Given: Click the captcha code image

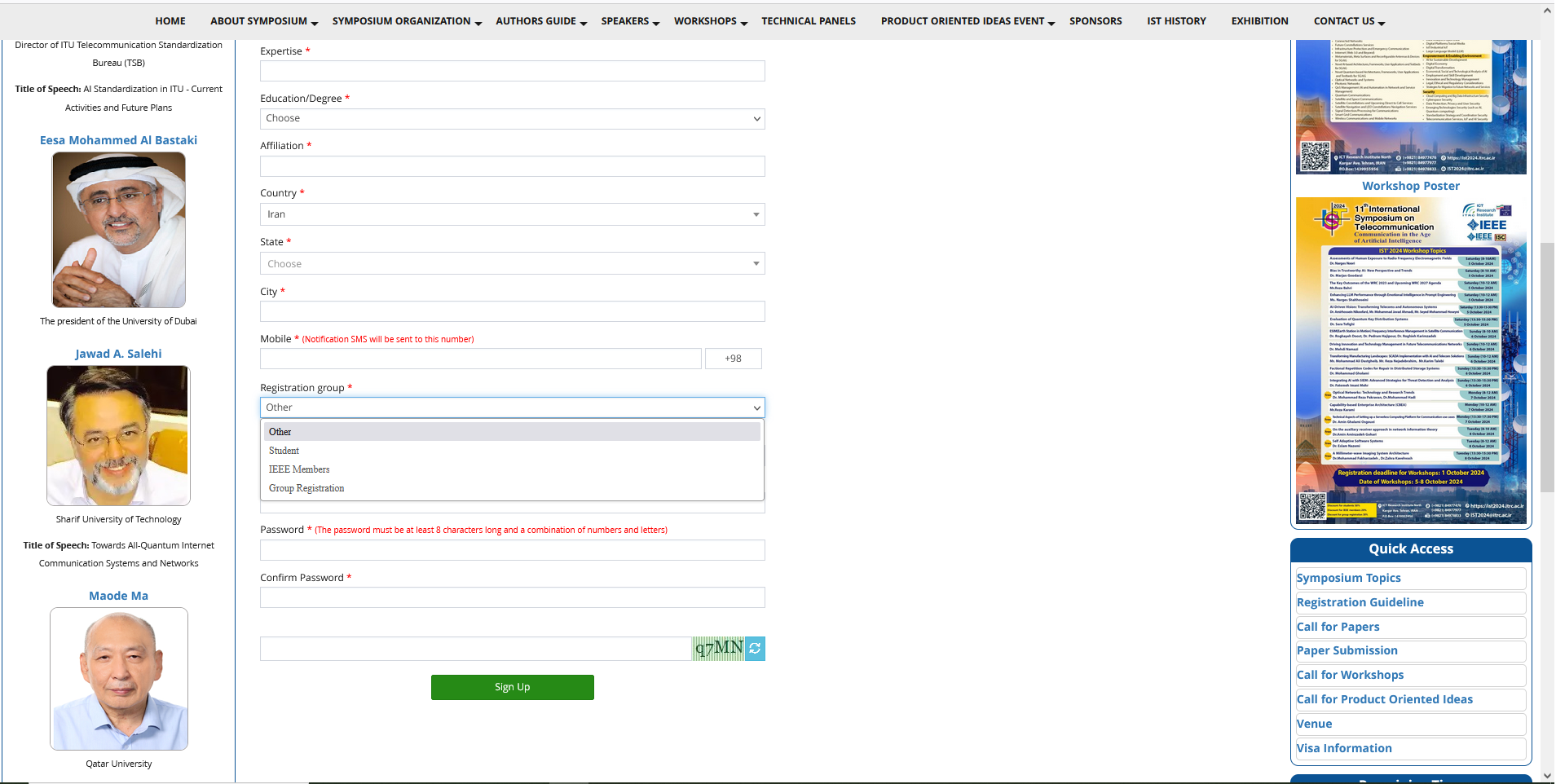Looking at the screenshot, I should click(x=718, y=649).
